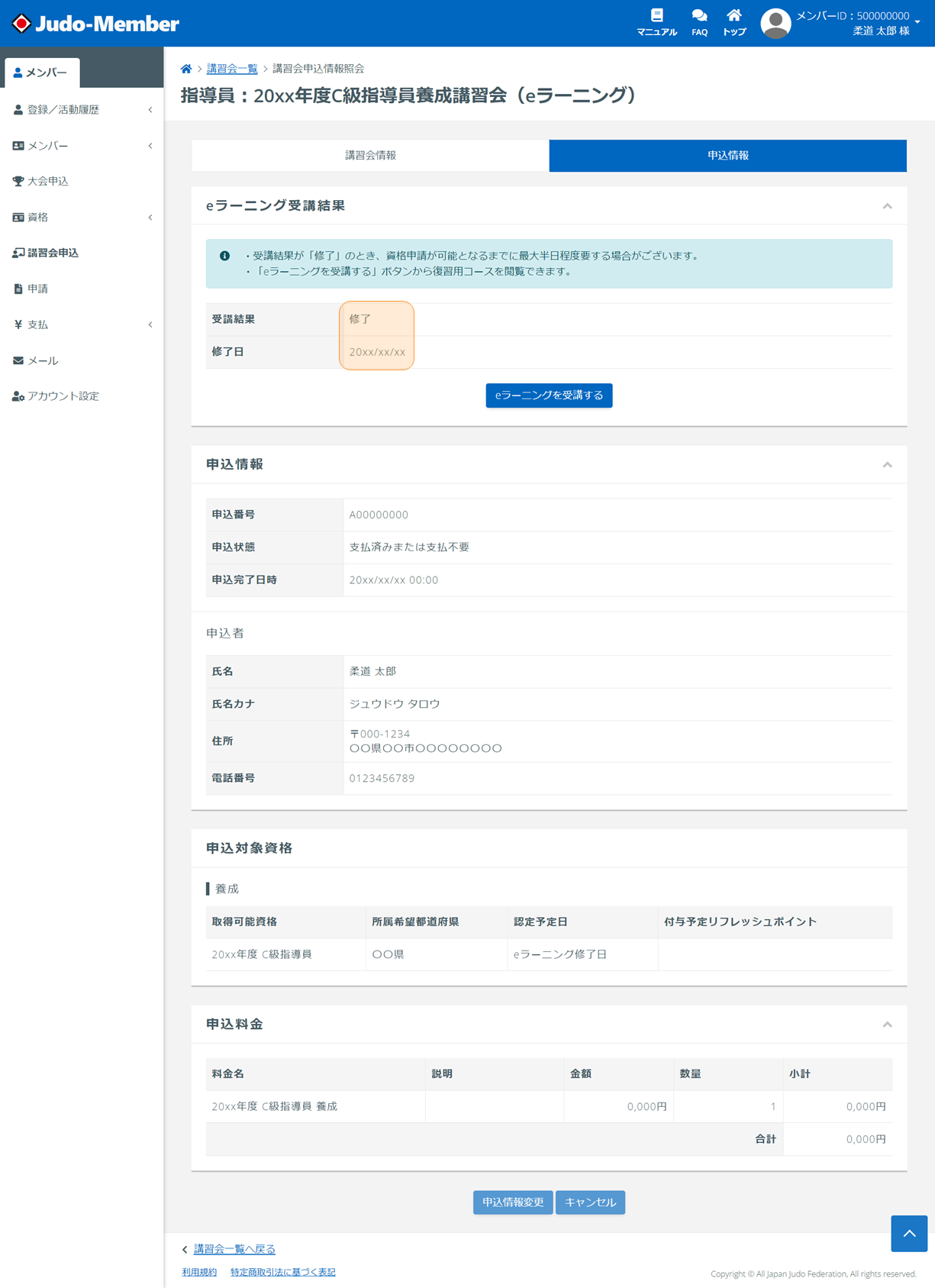
Task: Expand the 登録／活動履歴 sidebar submenu arrow
Action: pos(150,110)
